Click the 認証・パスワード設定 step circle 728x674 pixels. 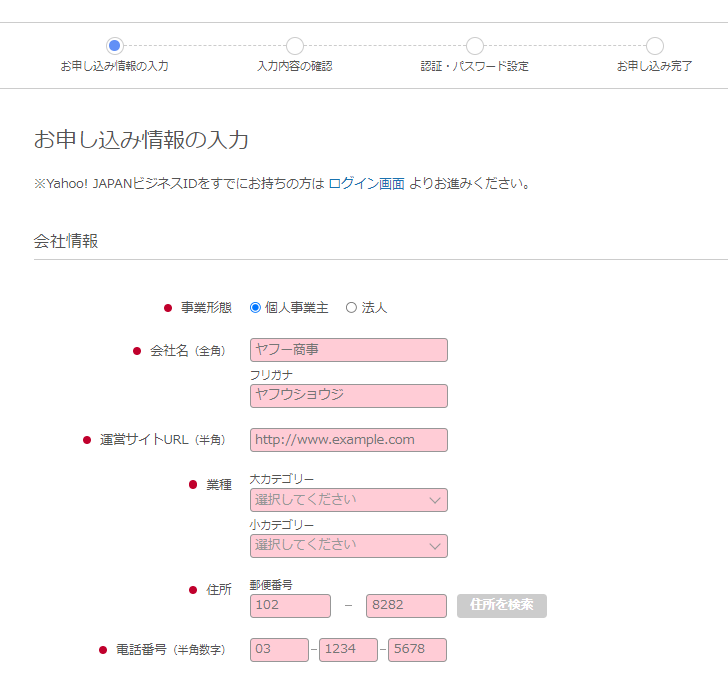475,46
